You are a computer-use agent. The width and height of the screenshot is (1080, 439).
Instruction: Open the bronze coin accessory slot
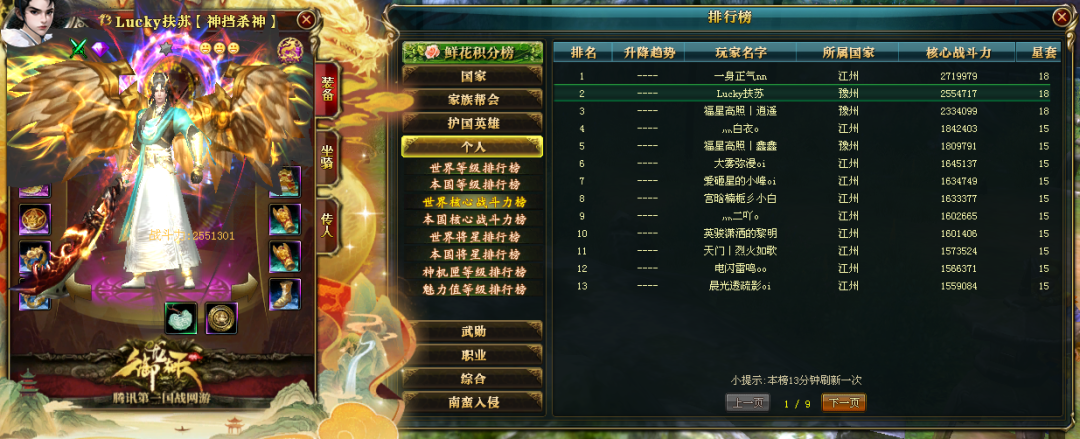coord(221,318)
